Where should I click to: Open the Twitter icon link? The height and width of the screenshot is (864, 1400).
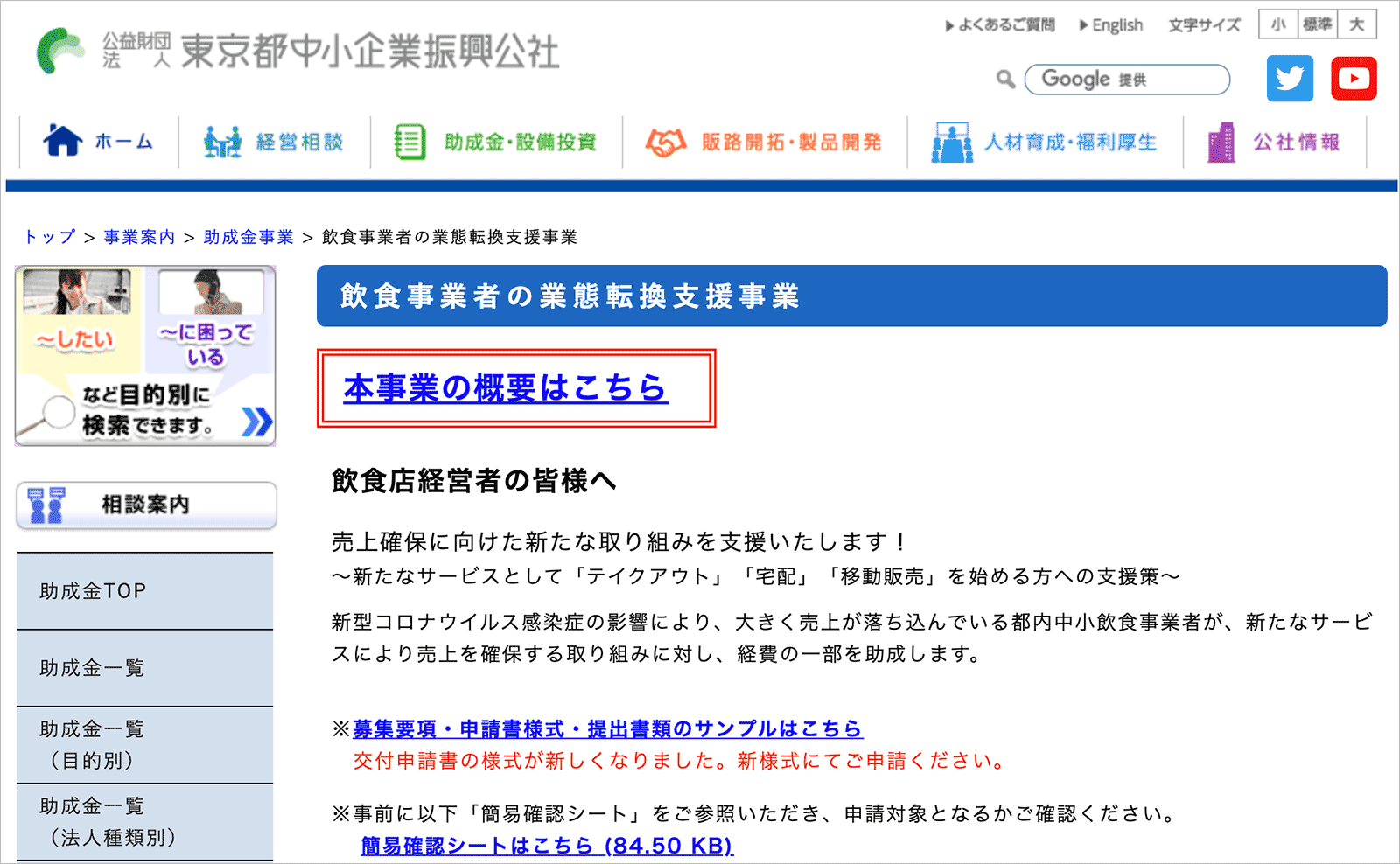click(x=1290, y=79)
